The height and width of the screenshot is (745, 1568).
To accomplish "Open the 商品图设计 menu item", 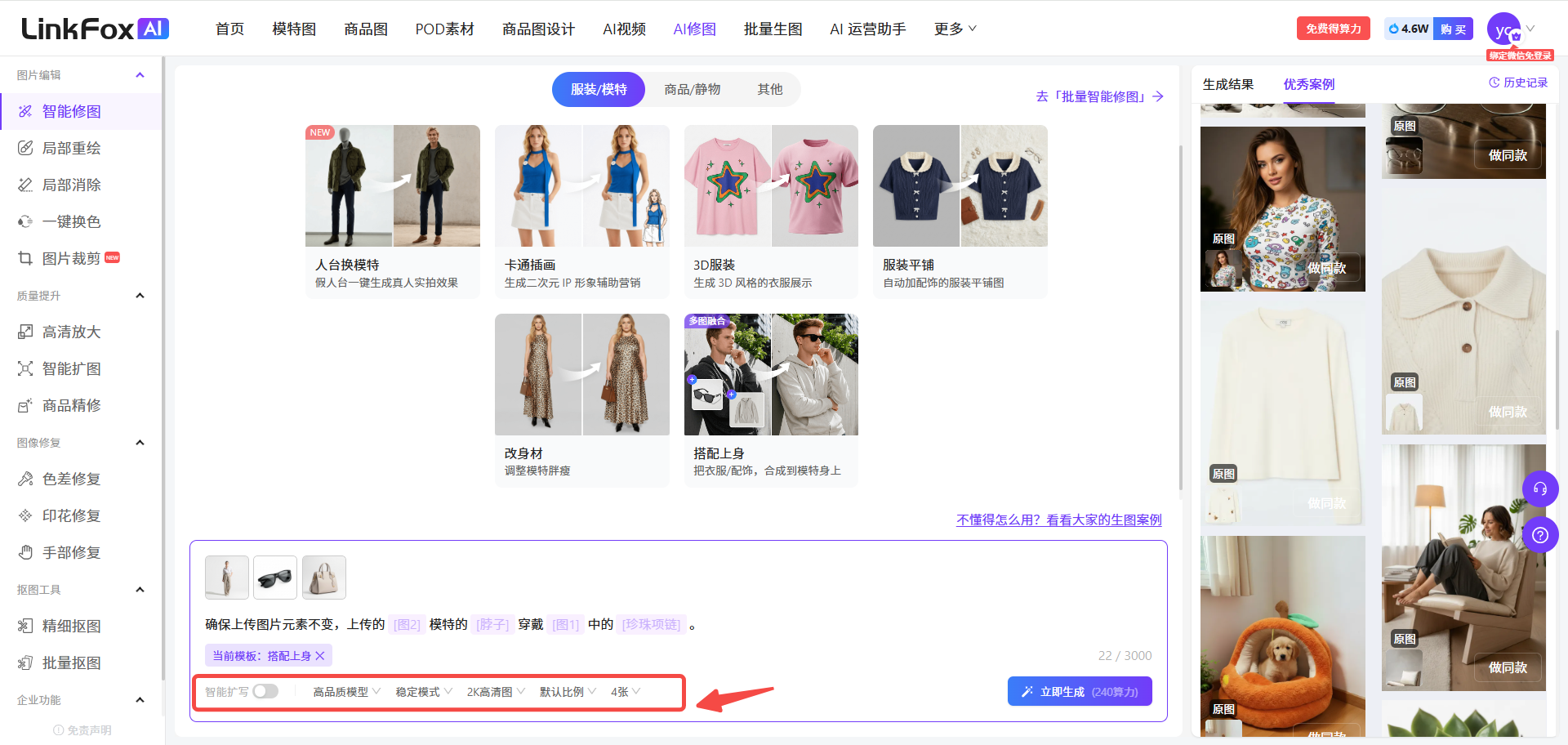I will click(538, 29).
